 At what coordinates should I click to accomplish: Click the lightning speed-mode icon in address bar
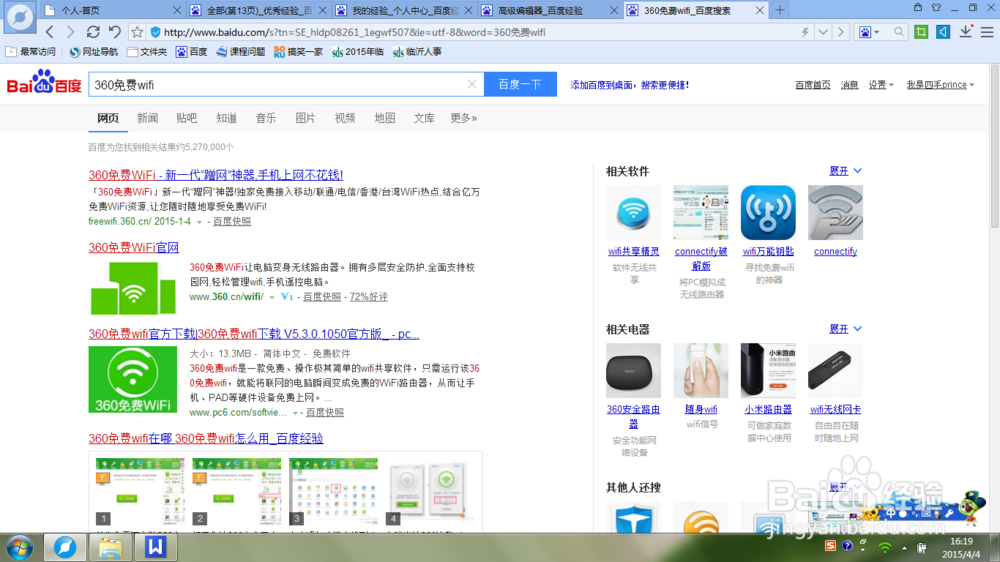(x=805, y=32)
